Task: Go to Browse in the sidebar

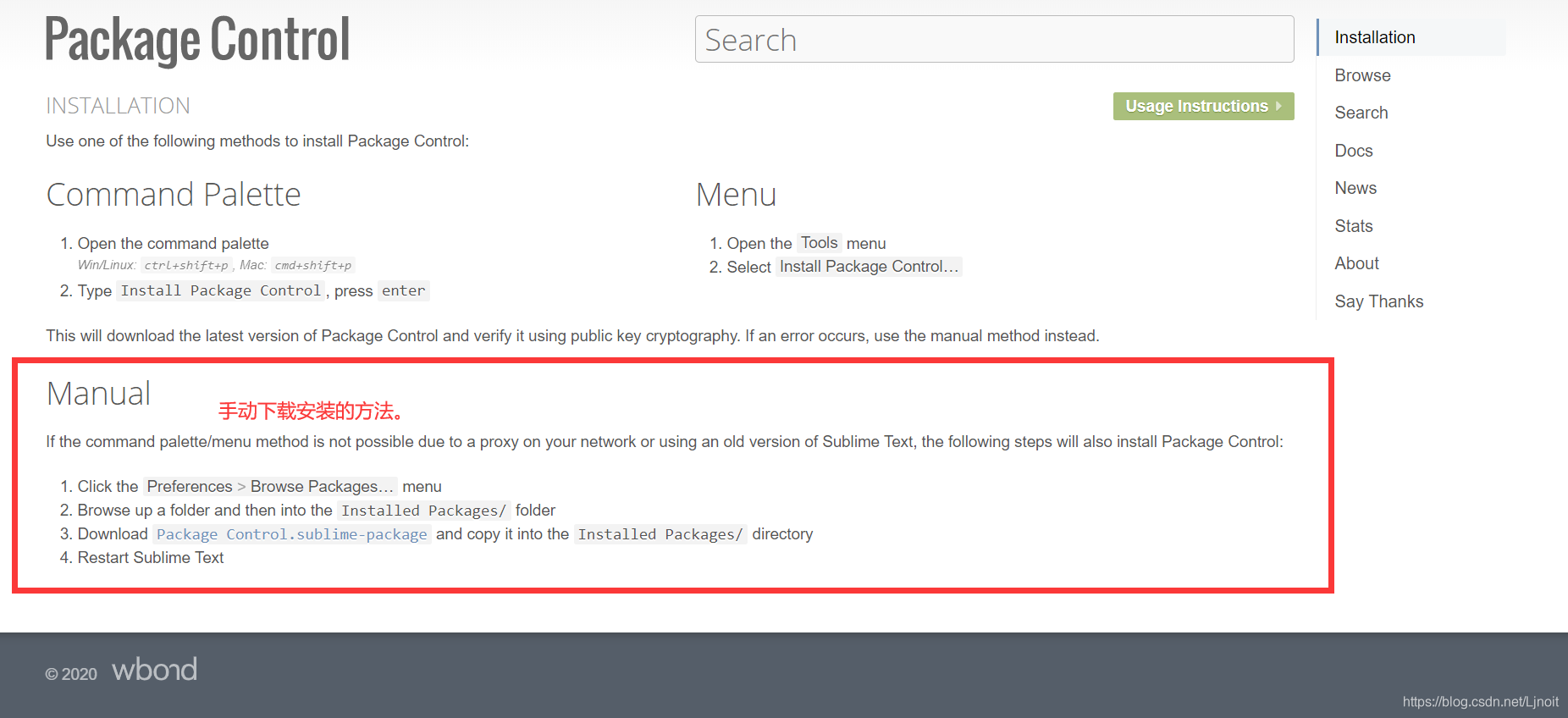Action: click(1362, 75)
